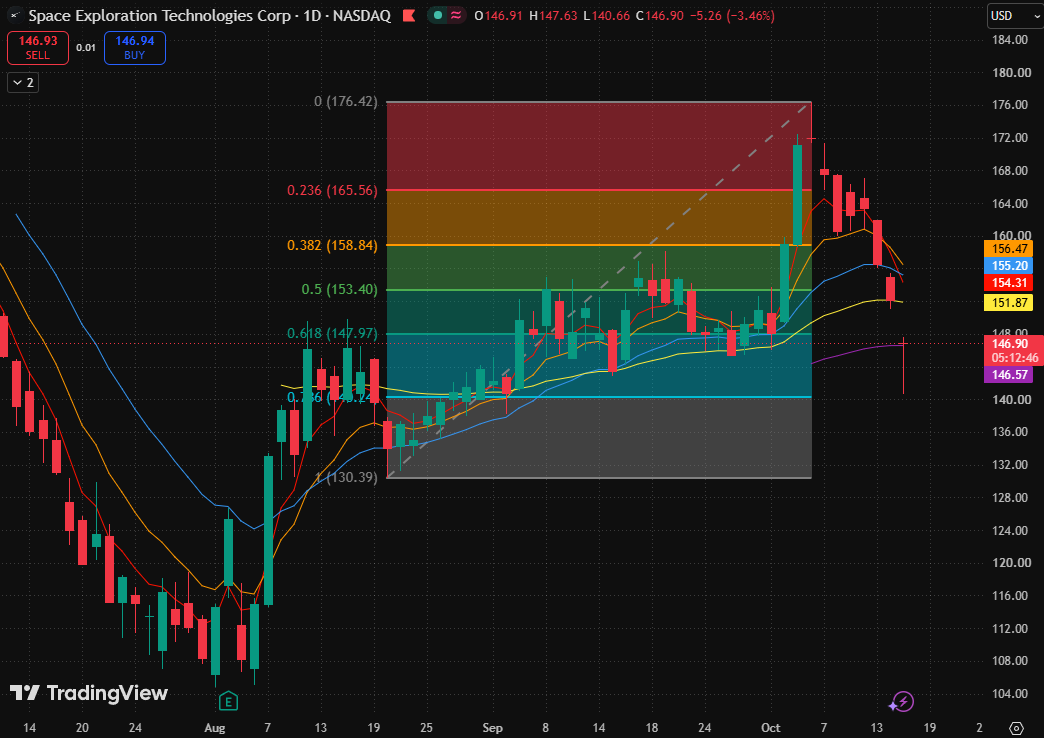Image resolution: width=1044 pixels, height=738 pixels.
Task: Open chart settings hexagon gear icon
Action: click(1016, 727)
